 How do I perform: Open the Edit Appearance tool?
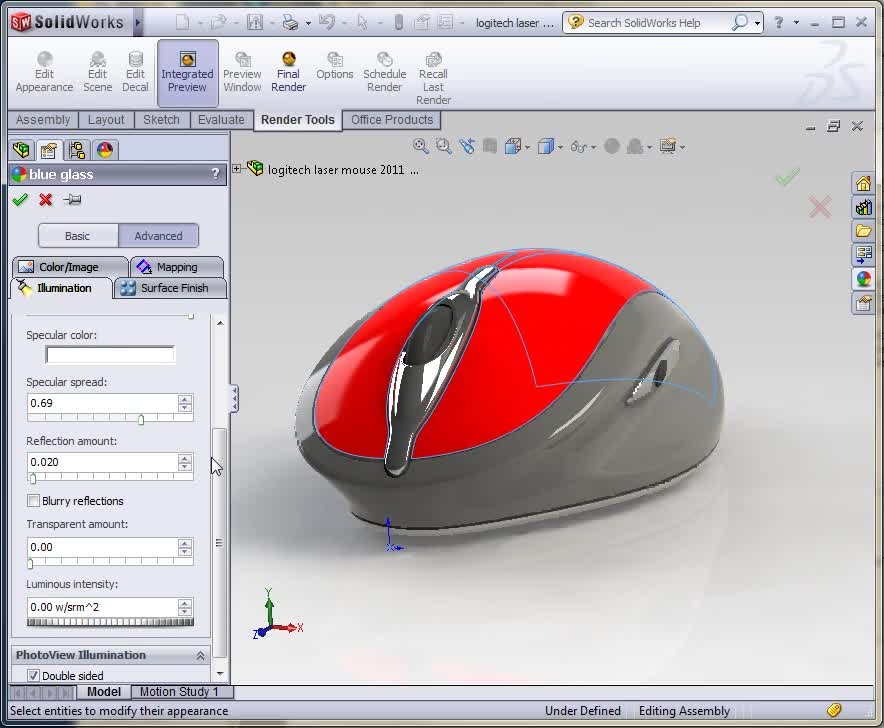pos(45,72)
